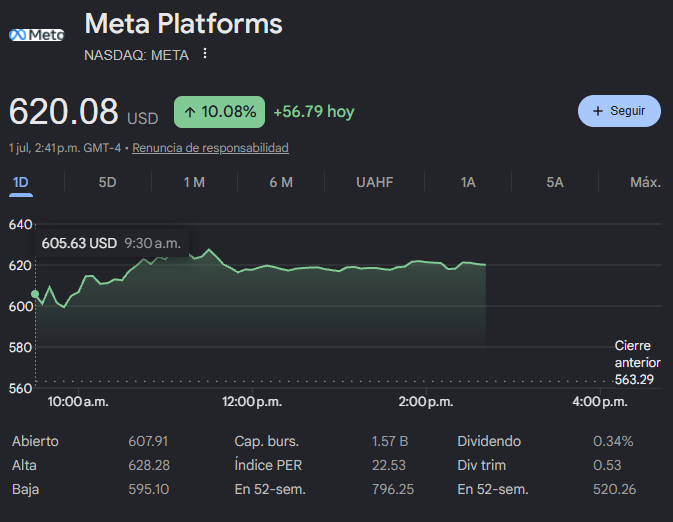
Task: Switch to the 1 M time range tab
Action: (194, 182)
